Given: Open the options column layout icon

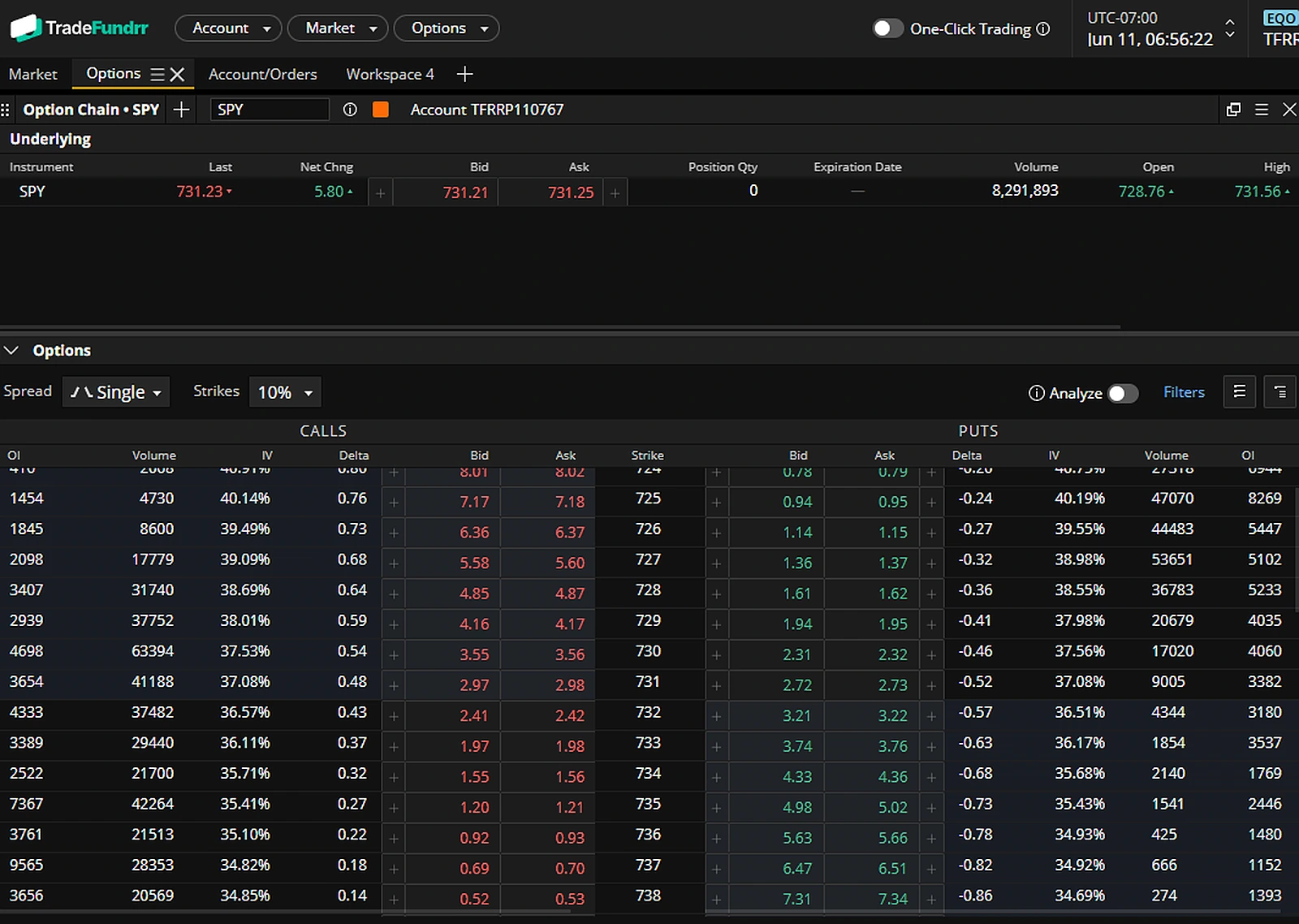Looking at the screenshot, I should (1240, 392).
